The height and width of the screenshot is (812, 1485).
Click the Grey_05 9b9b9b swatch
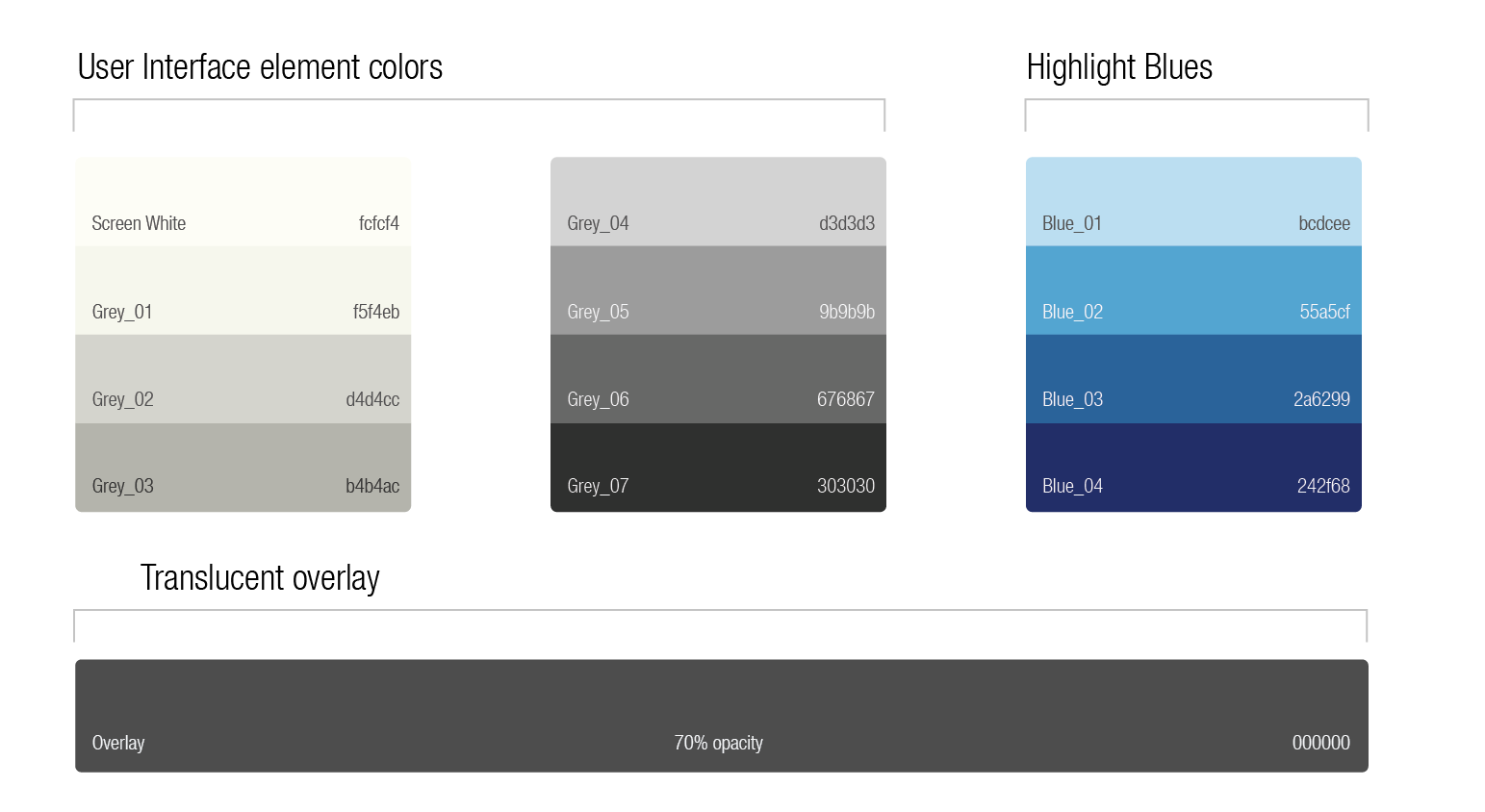pos(718,290)
